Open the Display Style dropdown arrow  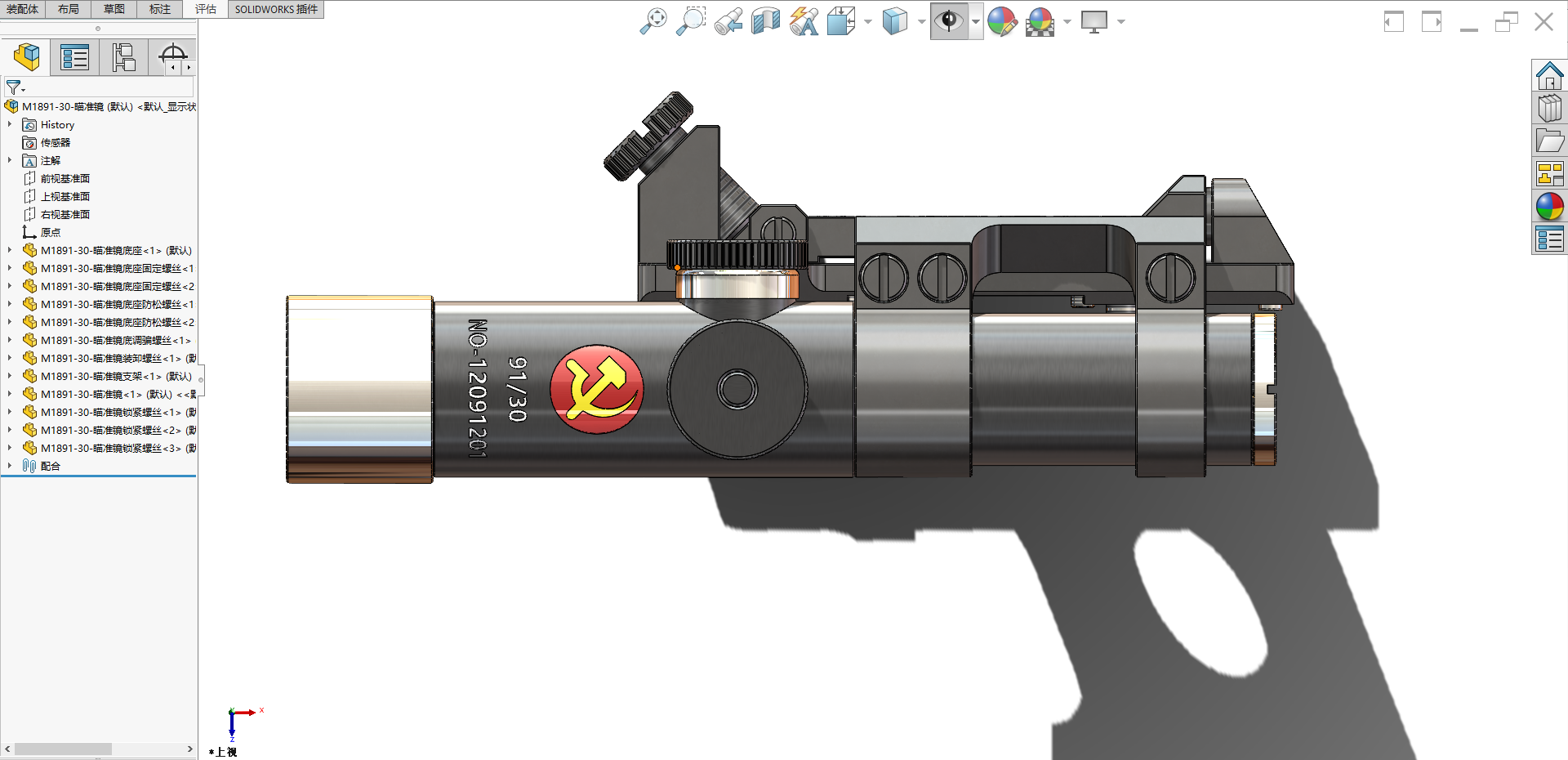point(921,22)
